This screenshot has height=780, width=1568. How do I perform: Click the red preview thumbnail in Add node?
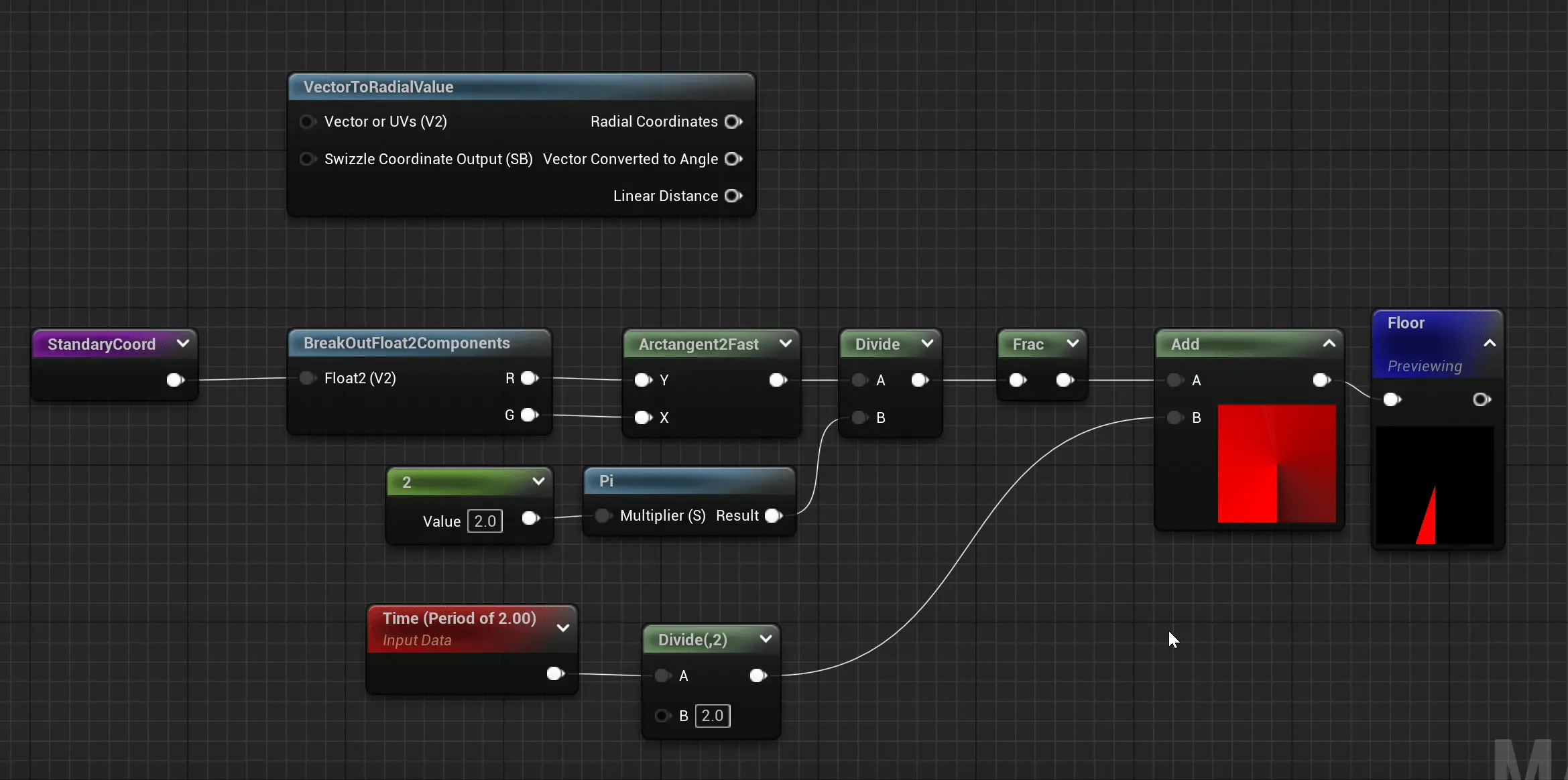click(x=1276, y=464)
